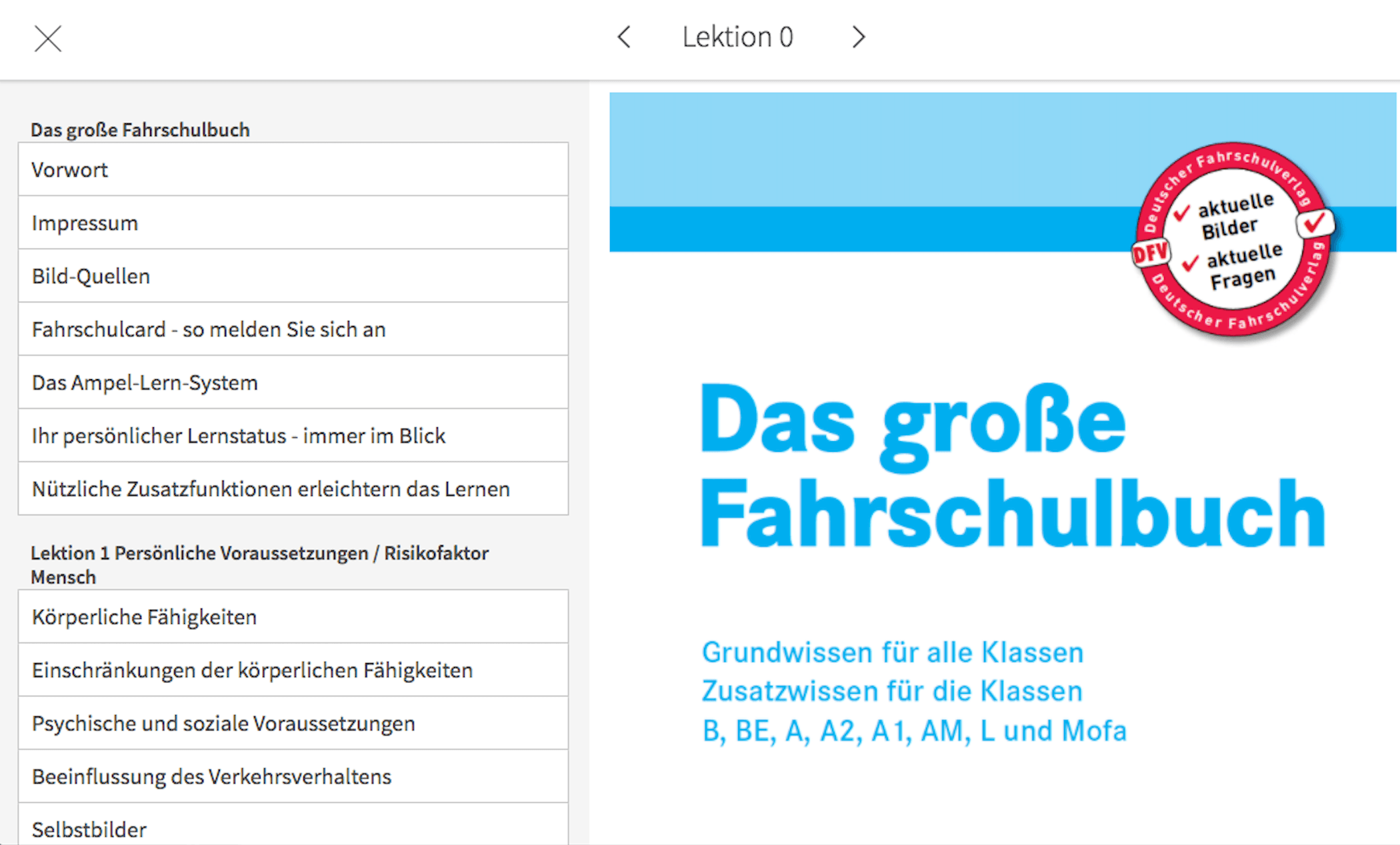This screenshot has height=845, width=1400.
Task: Open the Impressum entry
Action: [x=293, y=223]
